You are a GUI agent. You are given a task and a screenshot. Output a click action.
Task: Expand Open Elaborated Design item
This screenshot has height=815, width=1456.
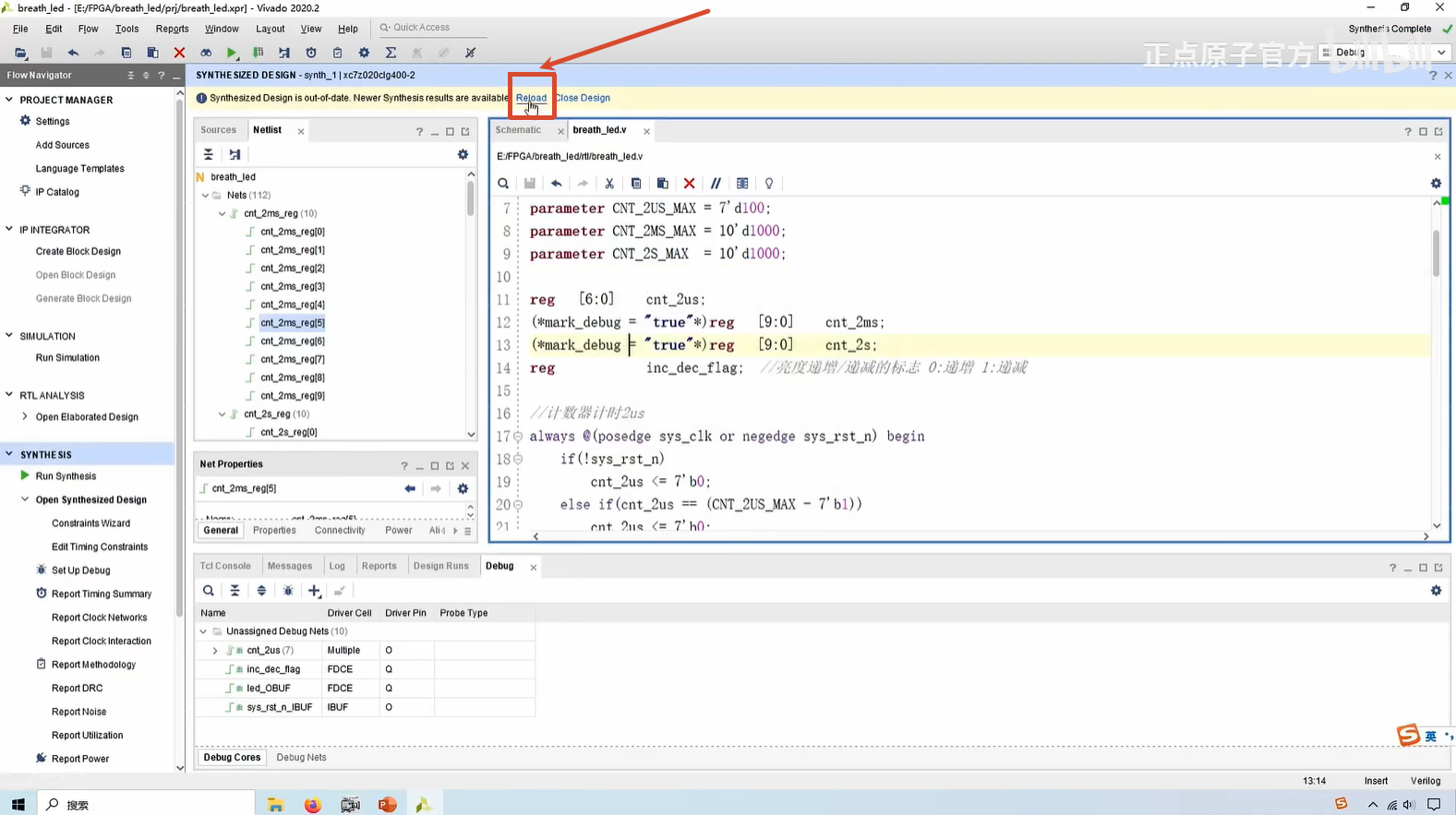point(25,416)
